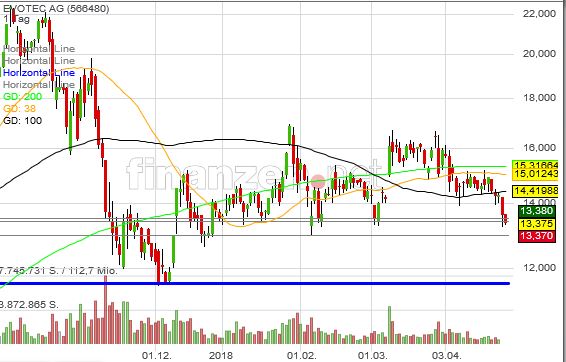Select the 12,000 price axis label
This screenshot has width=566, height=362.
(539, 267)
